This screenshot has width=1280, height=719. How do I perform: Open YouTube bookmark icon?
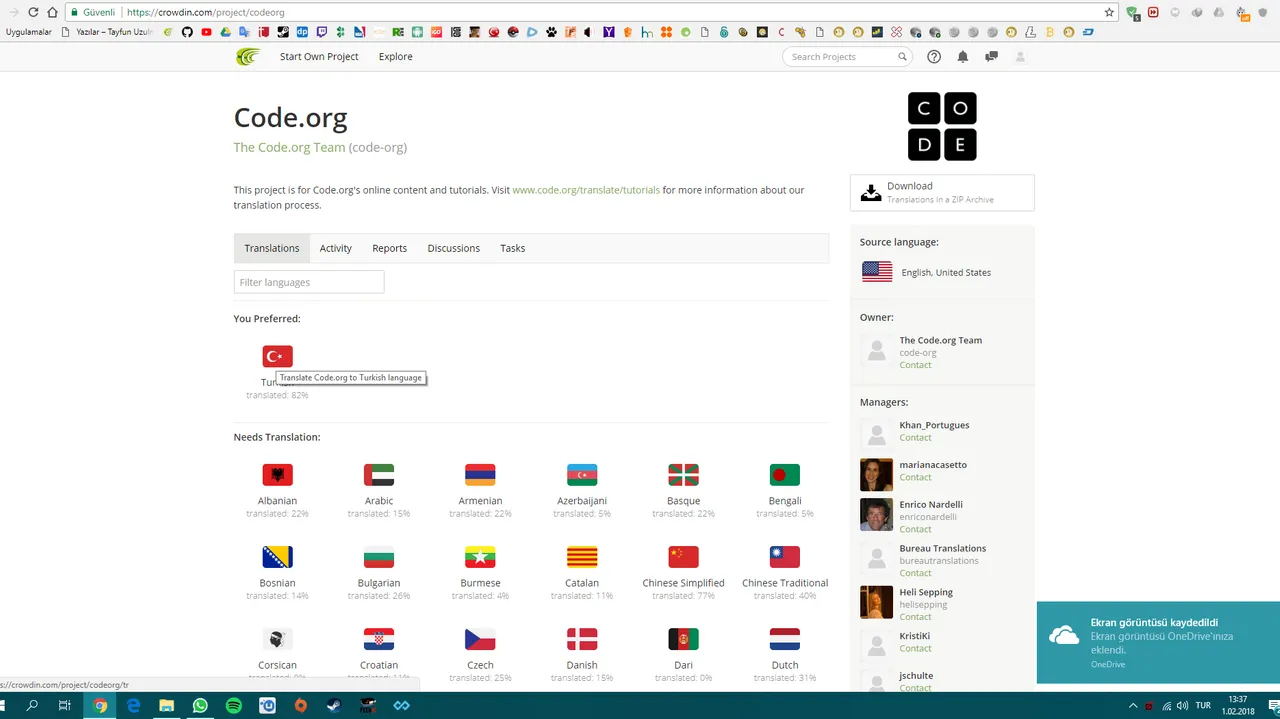206,32
